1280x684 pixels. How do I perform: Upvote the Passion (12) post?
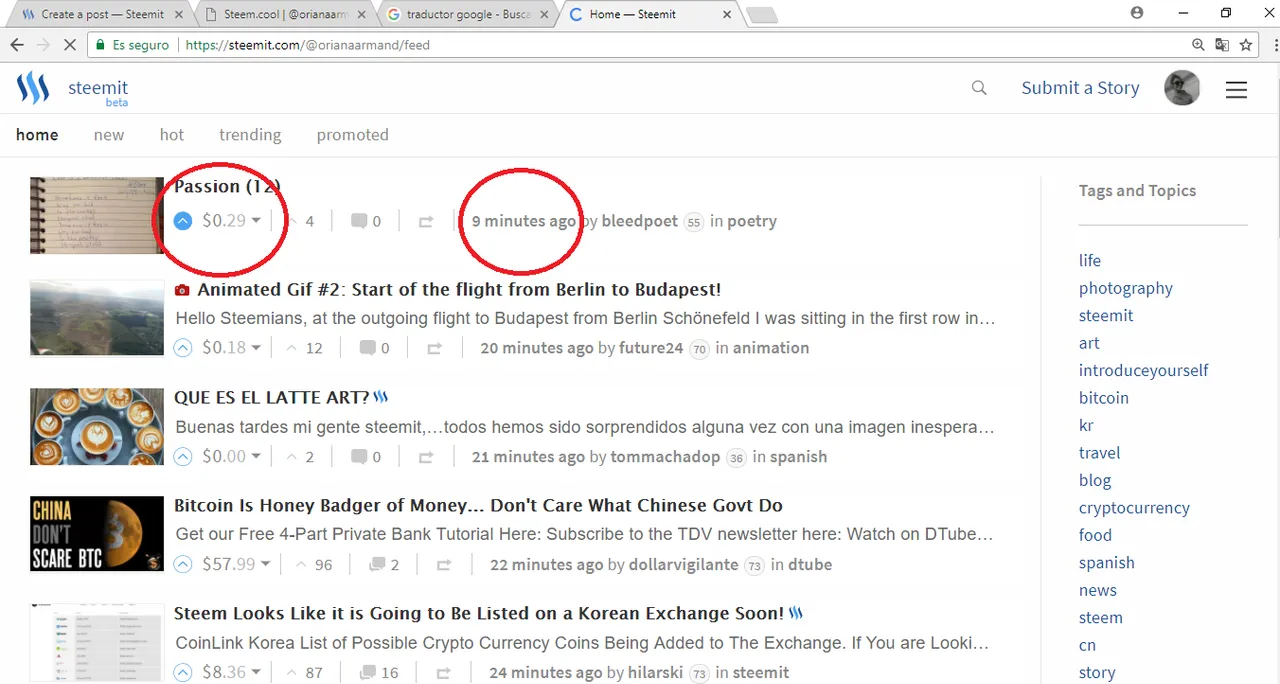[x=182, y=221]
